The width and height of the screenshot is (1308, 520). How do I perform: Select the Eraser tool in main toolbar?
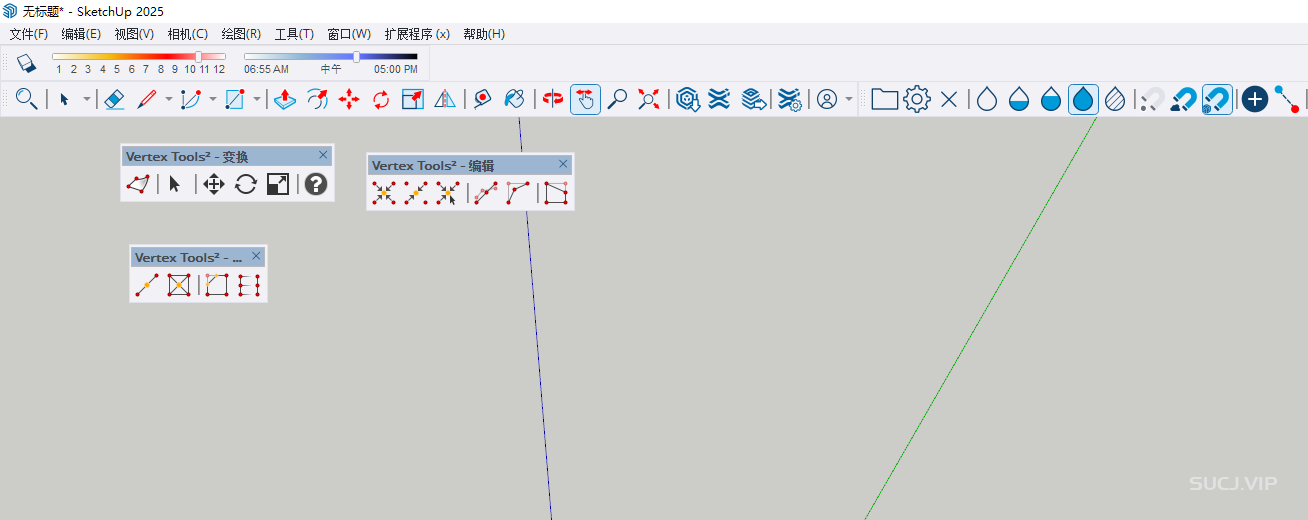pos(114,99)
